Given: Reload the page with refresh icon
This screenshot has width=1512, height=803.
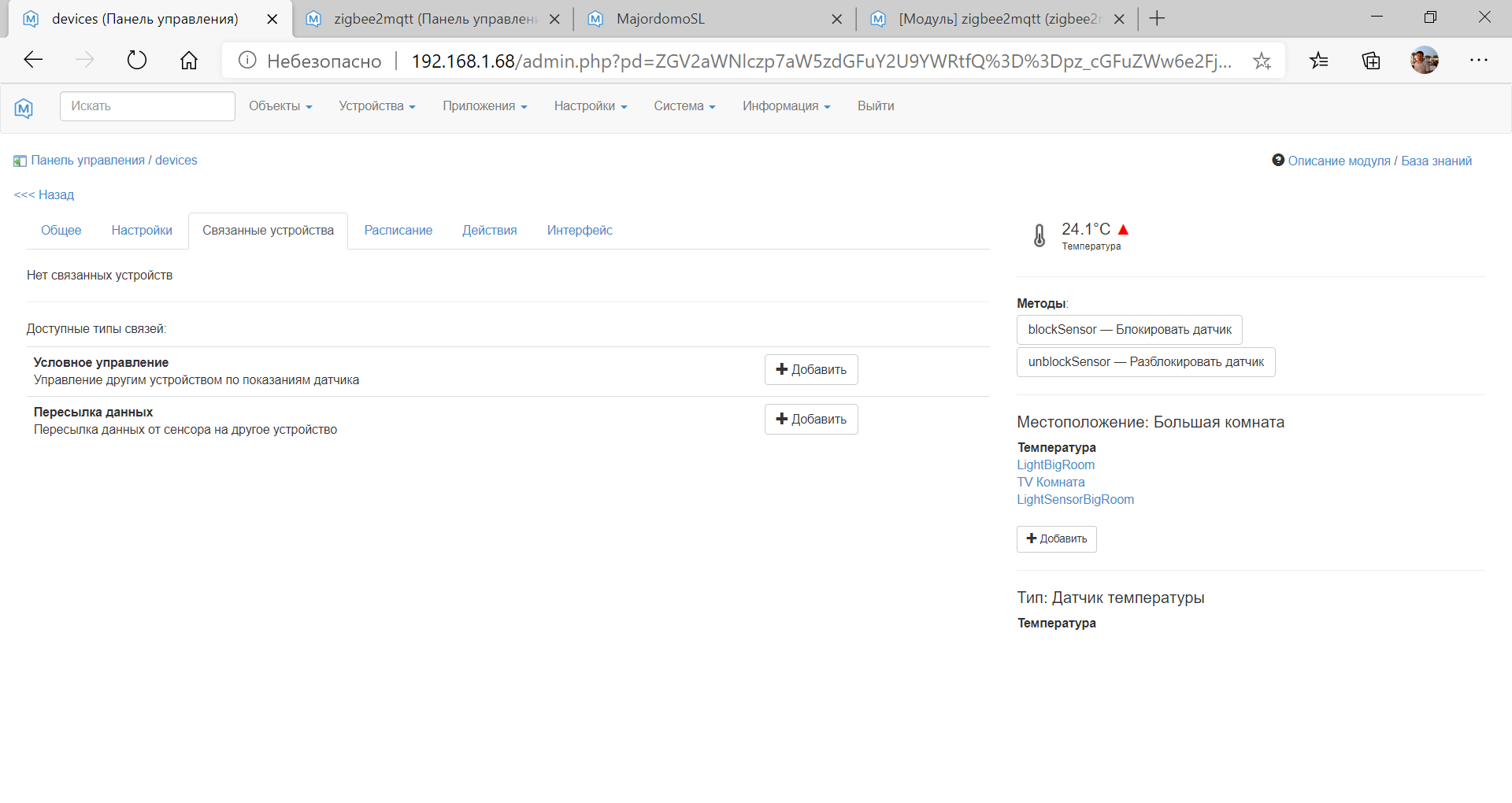Looking at the screenshot, I should (x=137, y=60).
